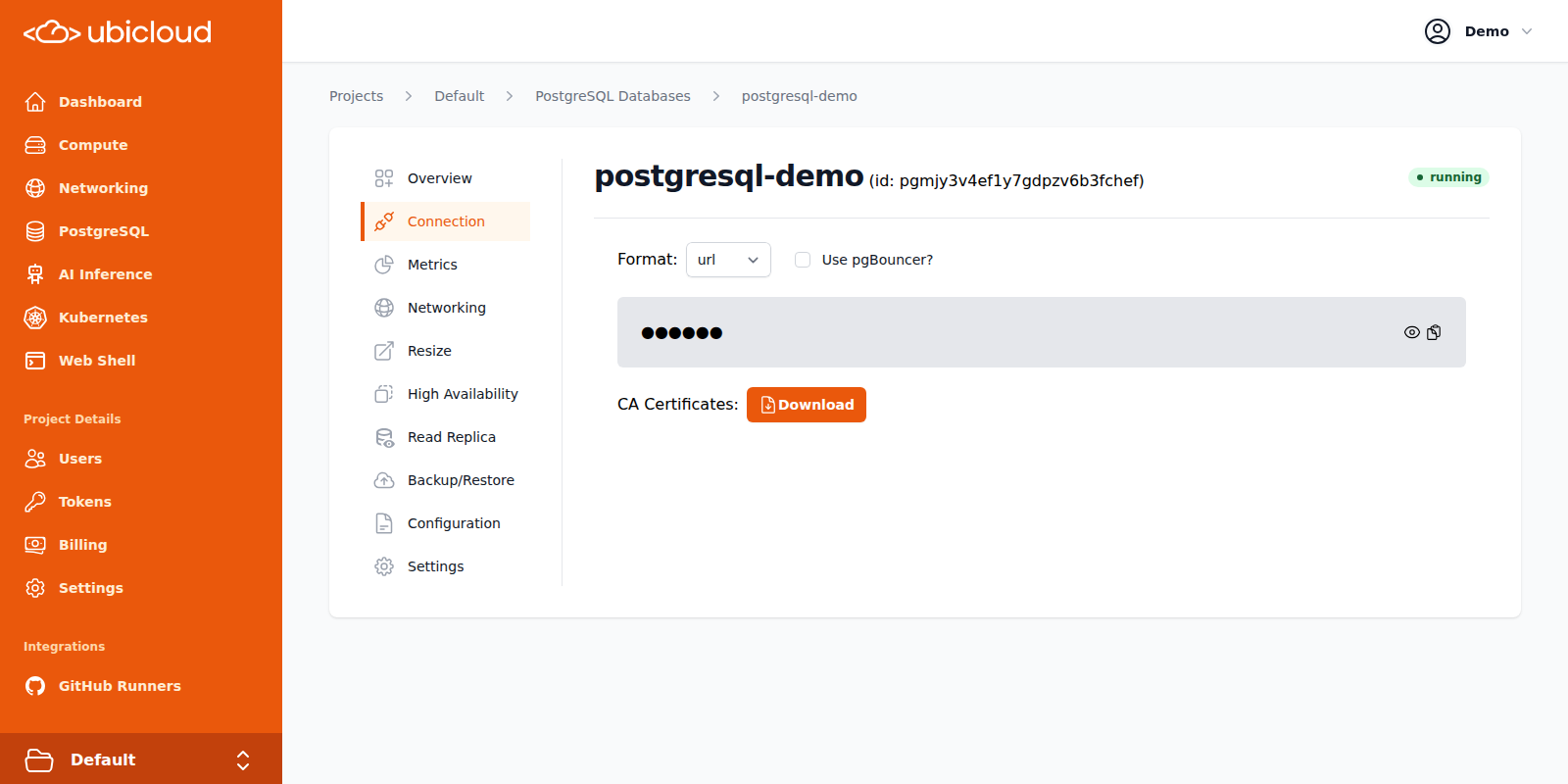
Task: Open GitHub Runners label in sidebar
Action: coord(120,686)
